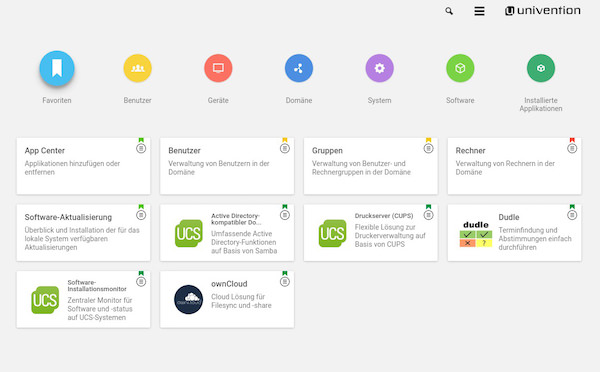
Task: Open Software-Installationsmonitor tile menu icon
Action: coord(141,282)
